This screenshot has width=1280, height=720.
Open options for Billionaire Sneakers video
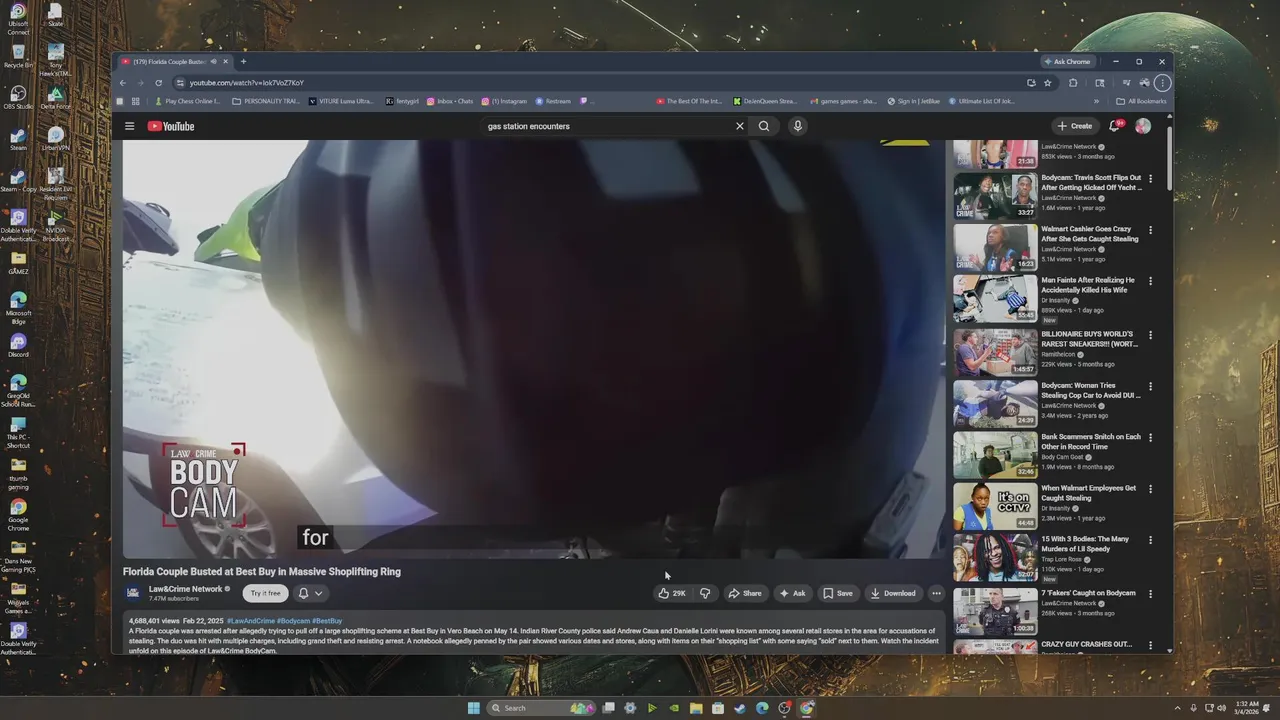point(1150,335)
